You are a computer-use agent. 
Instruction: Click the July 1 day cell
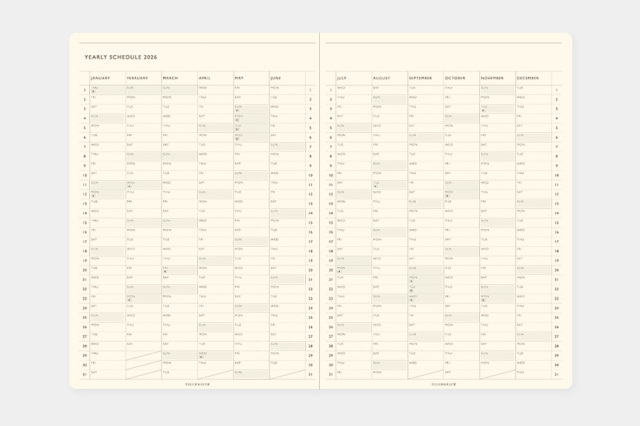click(353, 89)
